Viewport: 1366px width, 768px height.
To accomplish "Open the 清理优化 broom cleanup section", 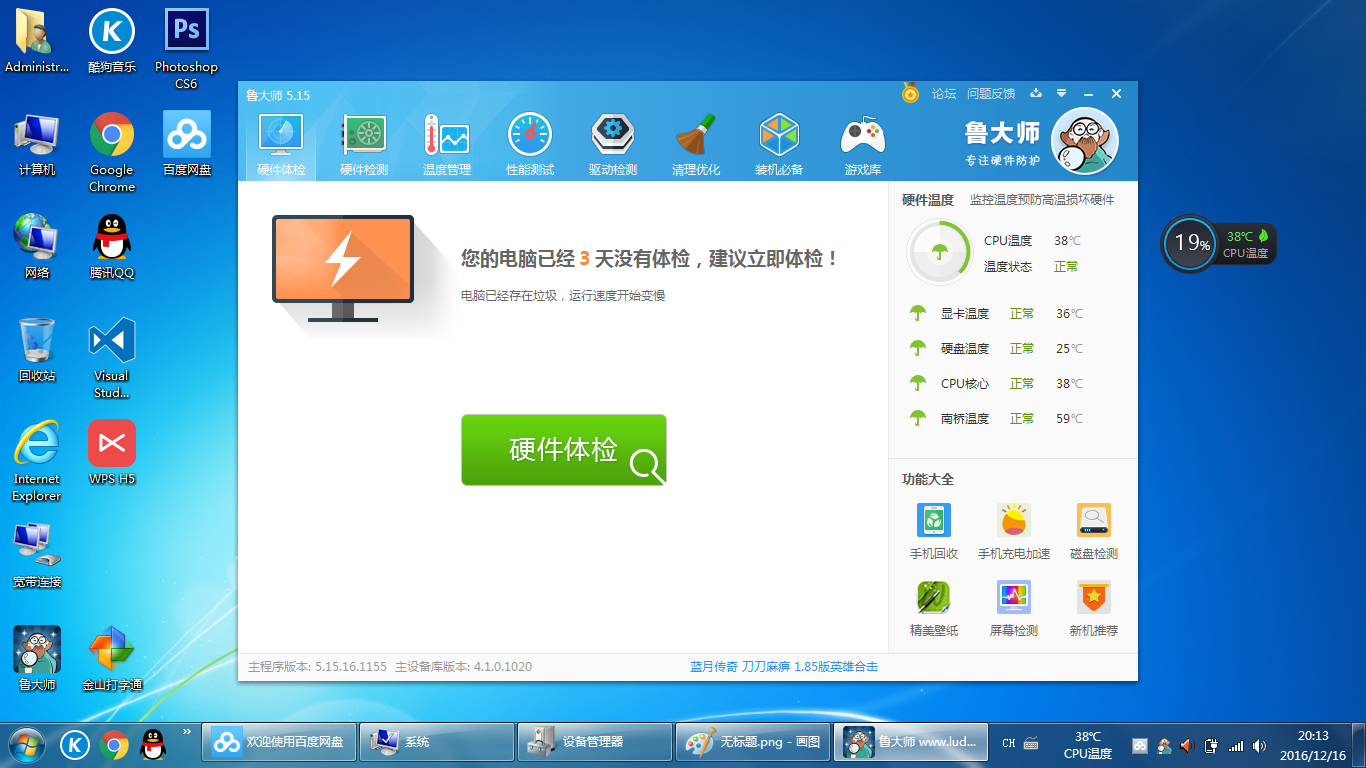I will (x=695, y=145).
